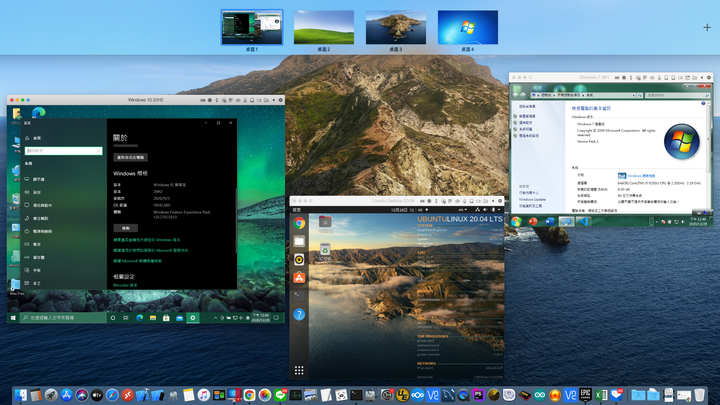Open the Photos app in the Dock

coord(264,395)
